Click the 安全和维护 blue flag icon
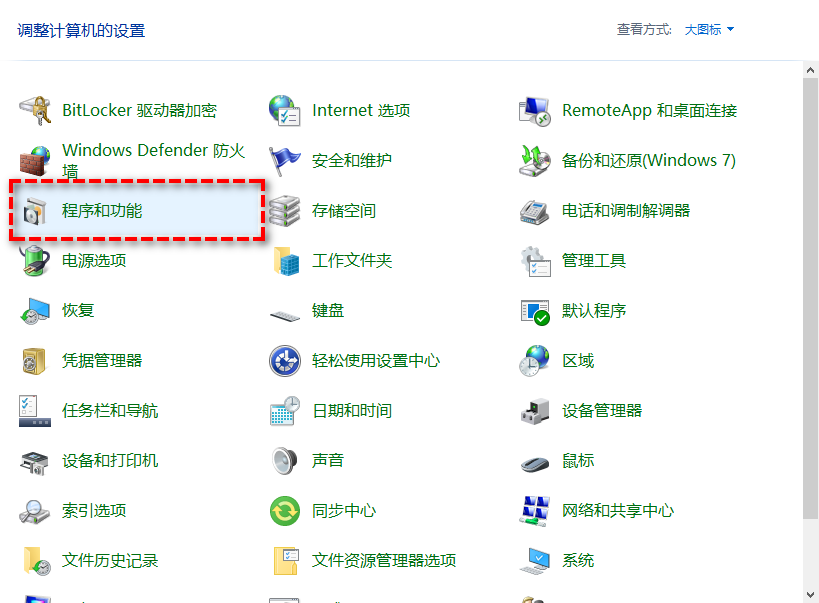The width and height of the screenshot is (819, 603). (x=285, y=160)
